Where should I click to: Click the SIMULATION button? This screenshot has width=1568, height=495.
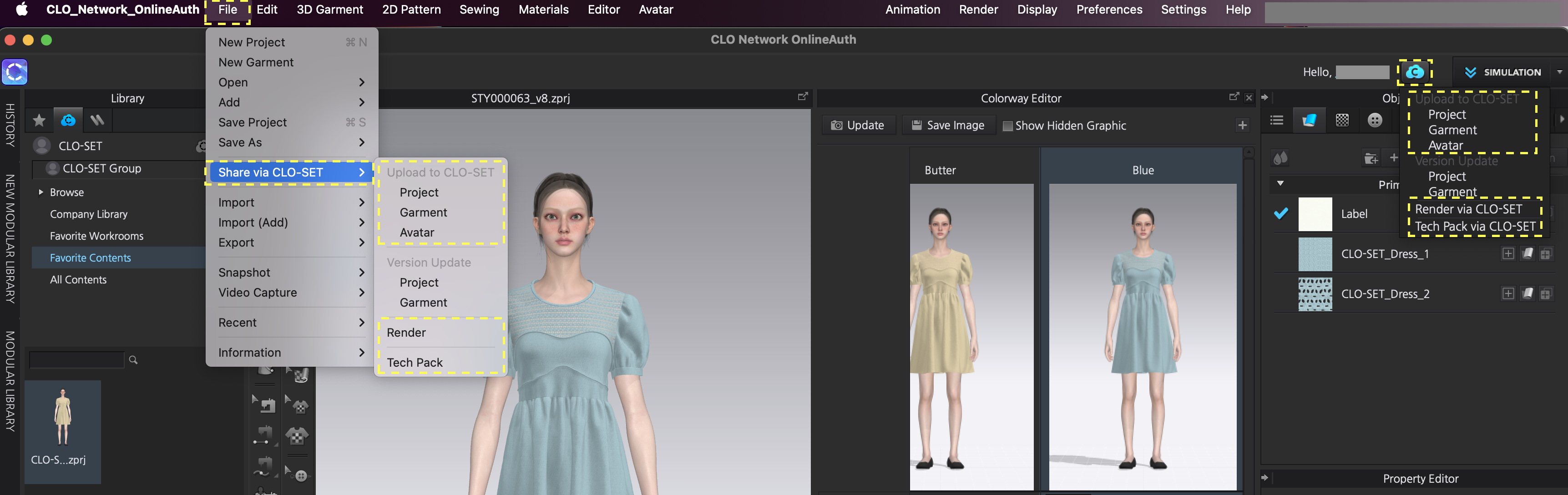(1502, 72)
